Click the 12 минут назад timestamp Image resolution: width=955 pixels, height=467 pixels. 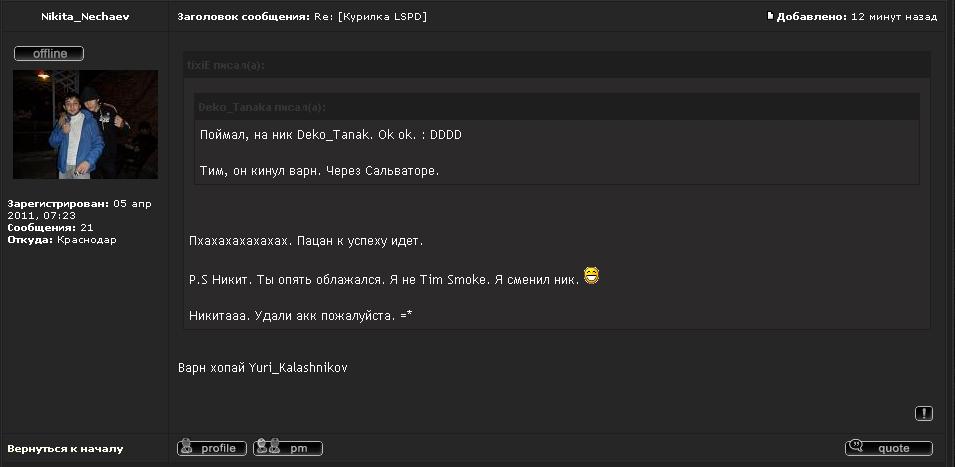click(894, 17)
